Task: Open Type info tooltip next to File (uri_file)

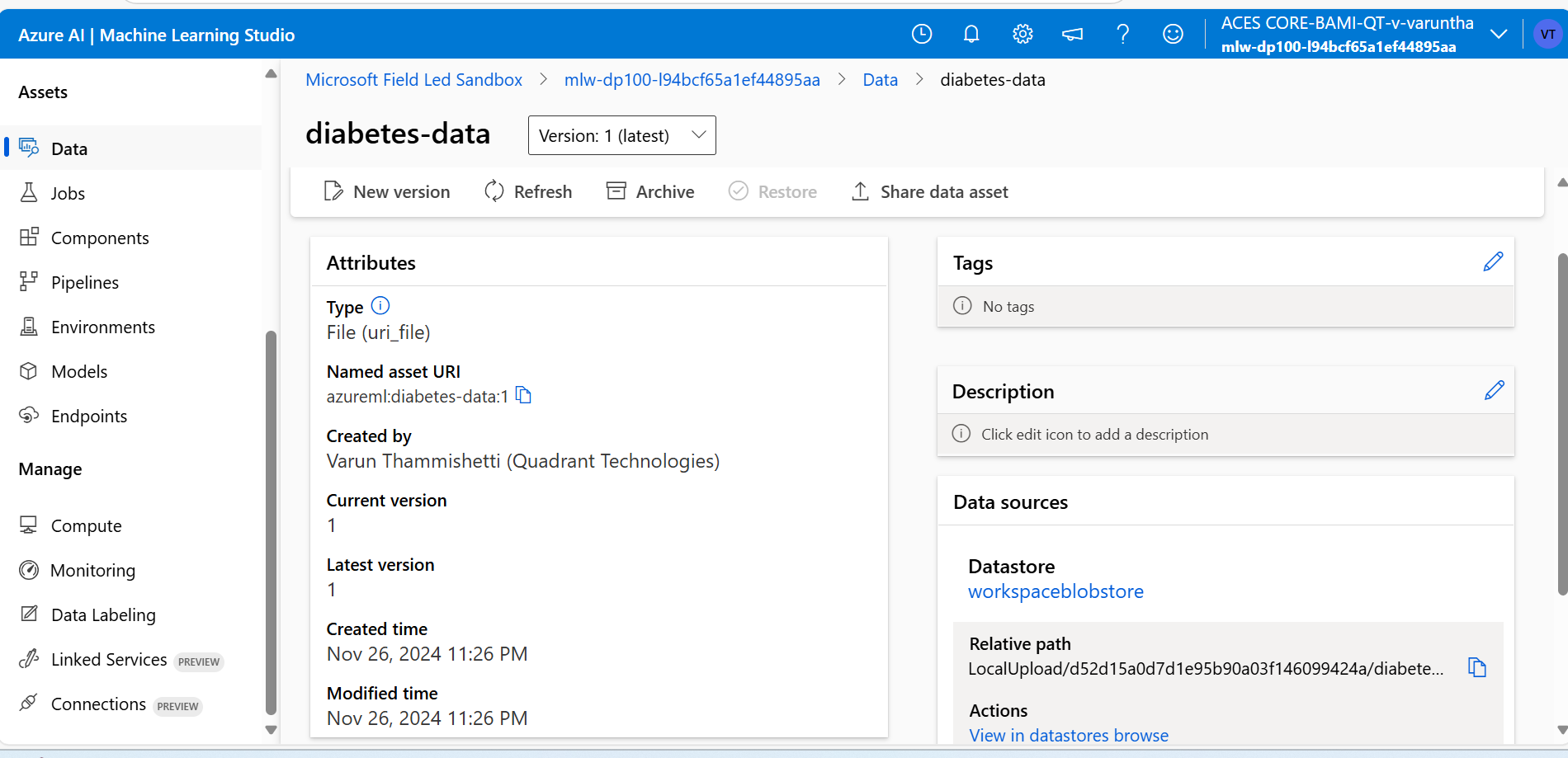Action: [380, 305]
